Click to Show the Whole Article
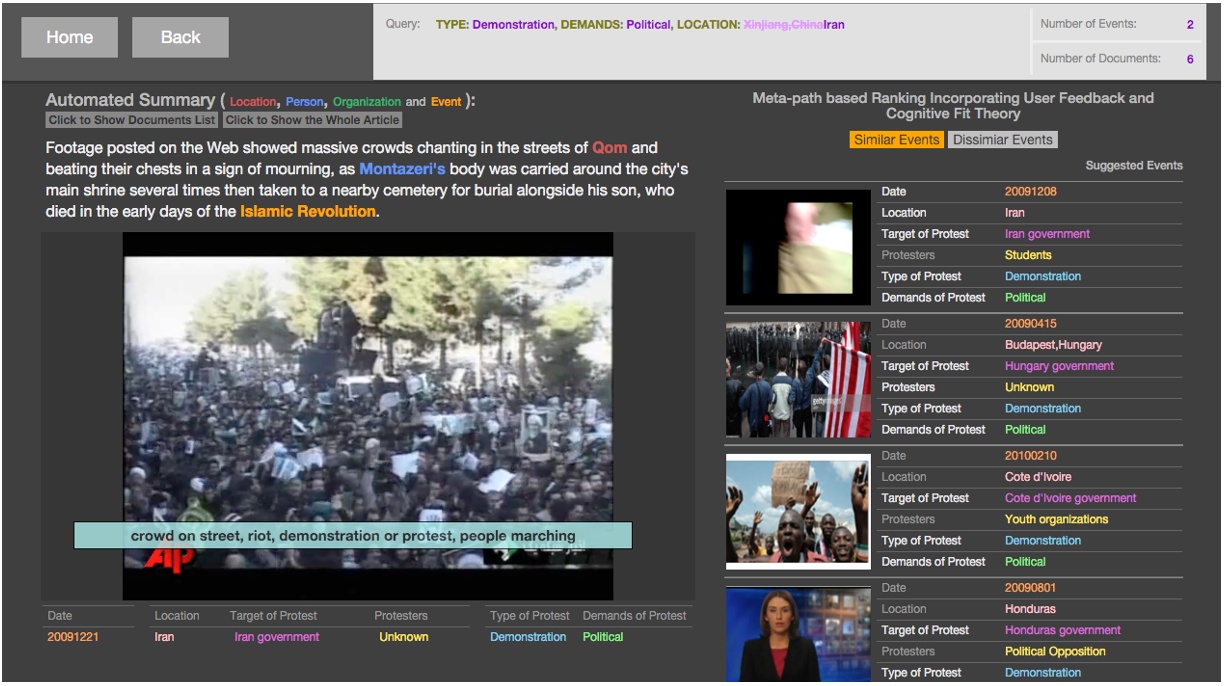 [312, 120]
